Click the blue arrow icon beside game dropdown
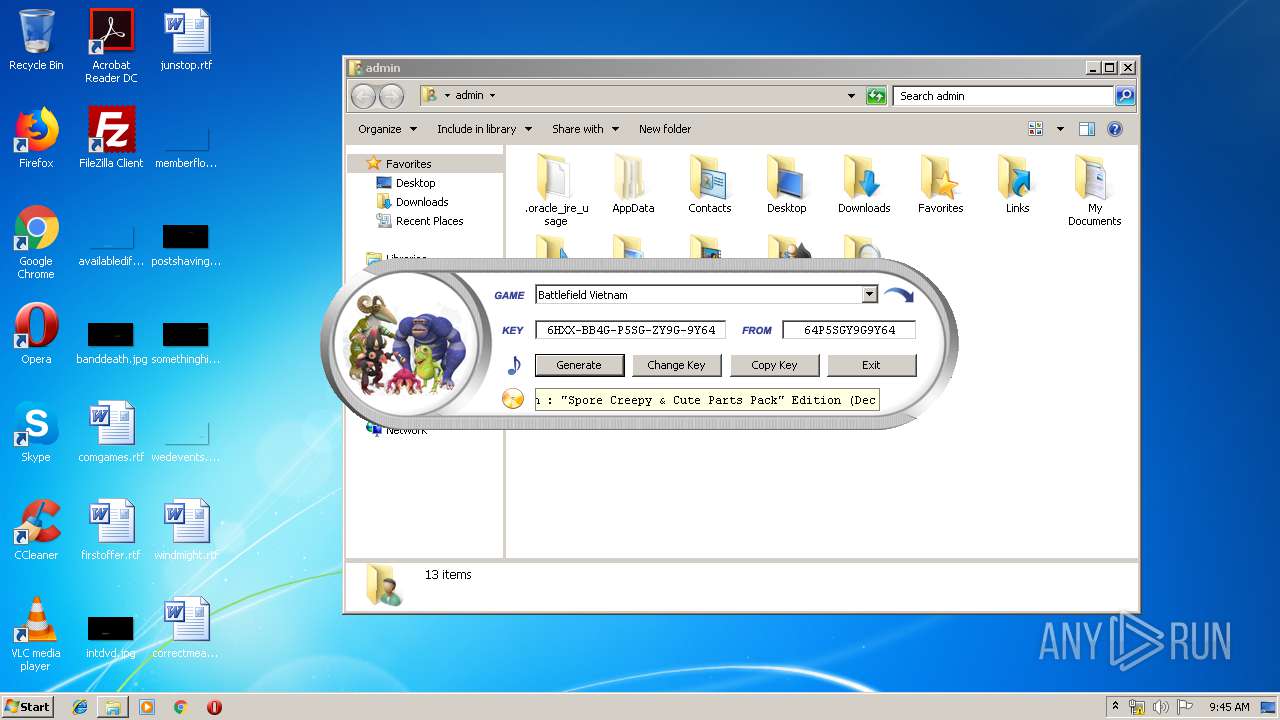This screenshot has width=1280, height=720. click(x=898, y=295)
